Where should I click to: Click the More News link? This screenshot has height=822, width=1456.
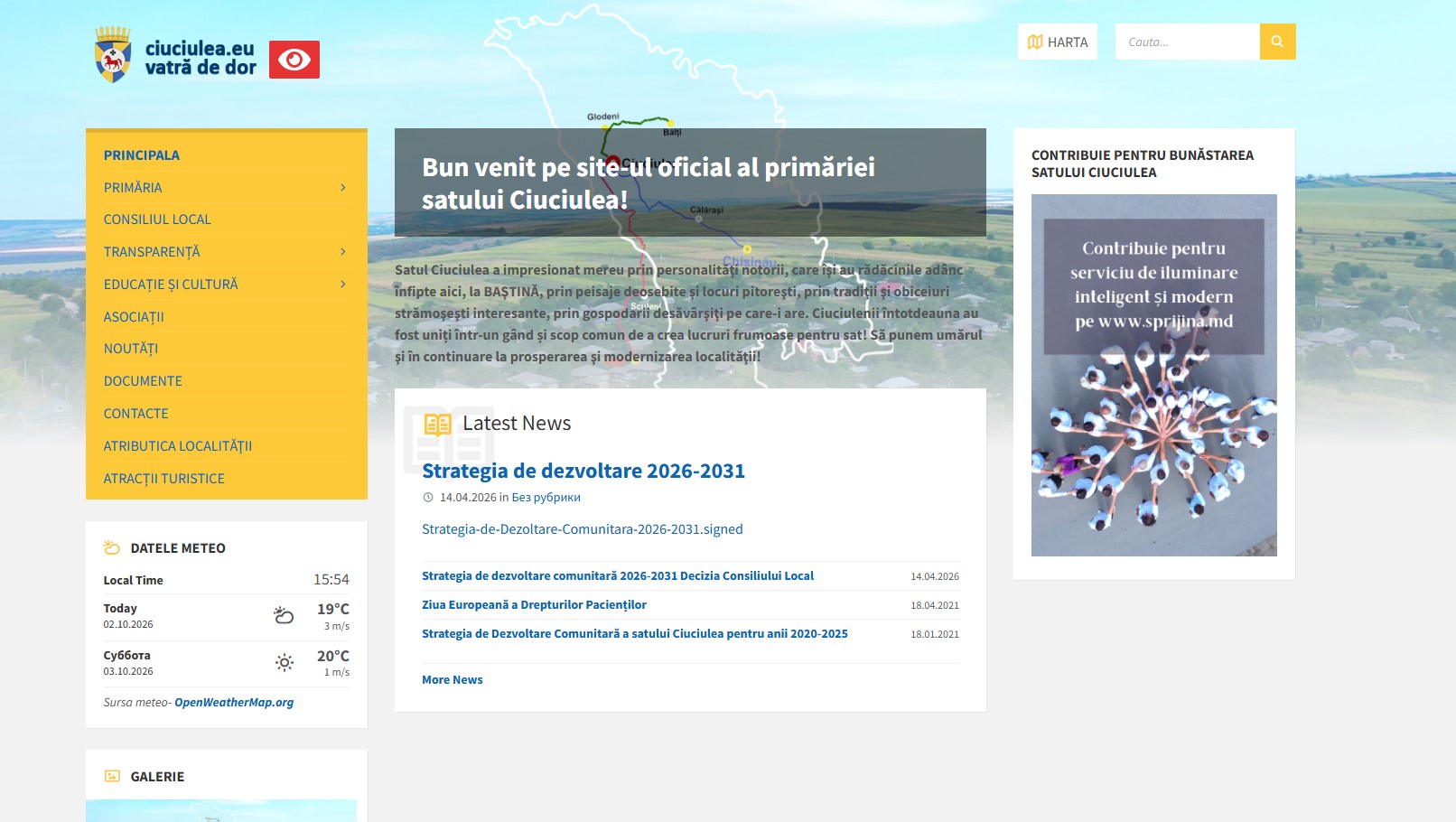click(x=453, y=679)
